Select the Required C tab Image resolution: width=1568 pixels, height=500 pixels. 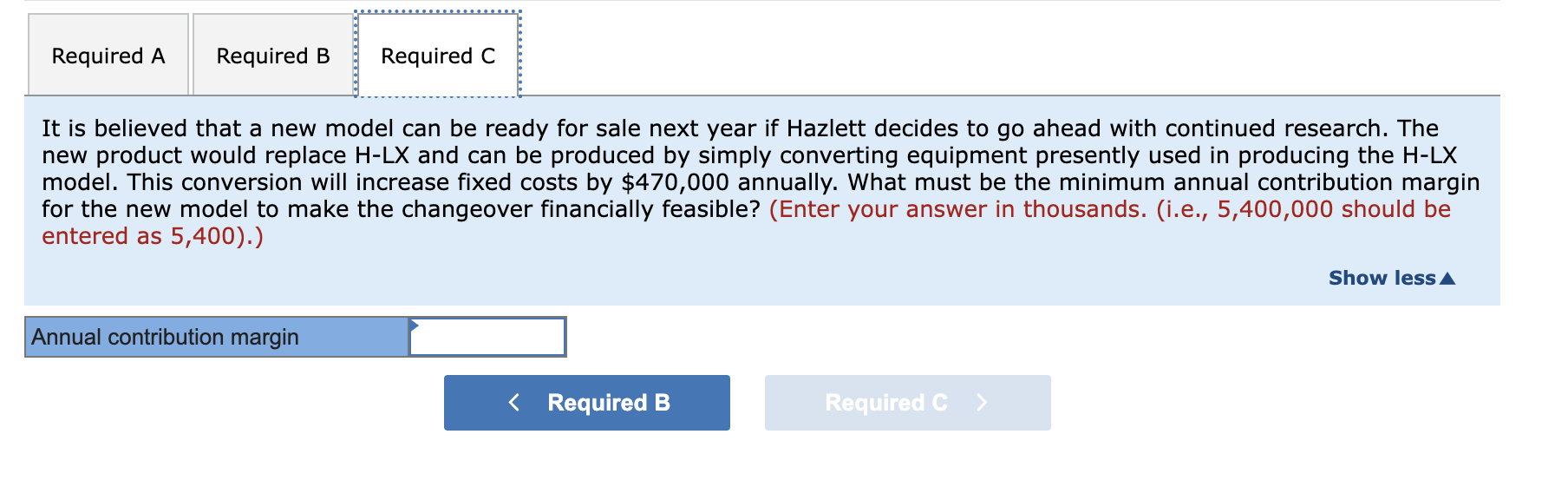pyautogui.click(x=438, y=56)
